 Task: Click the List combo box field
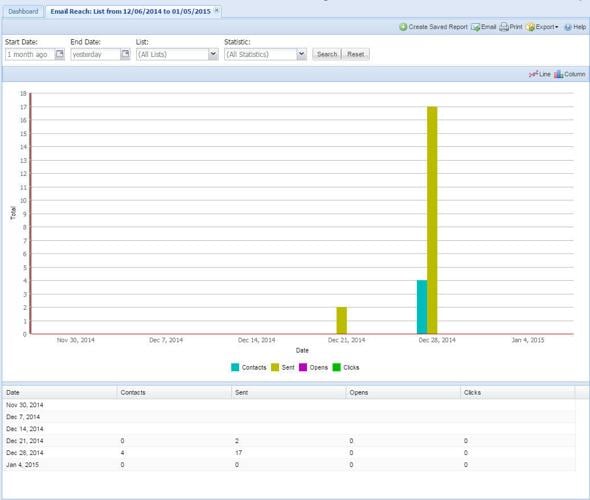pyautogui.click(x=172, y=55)
